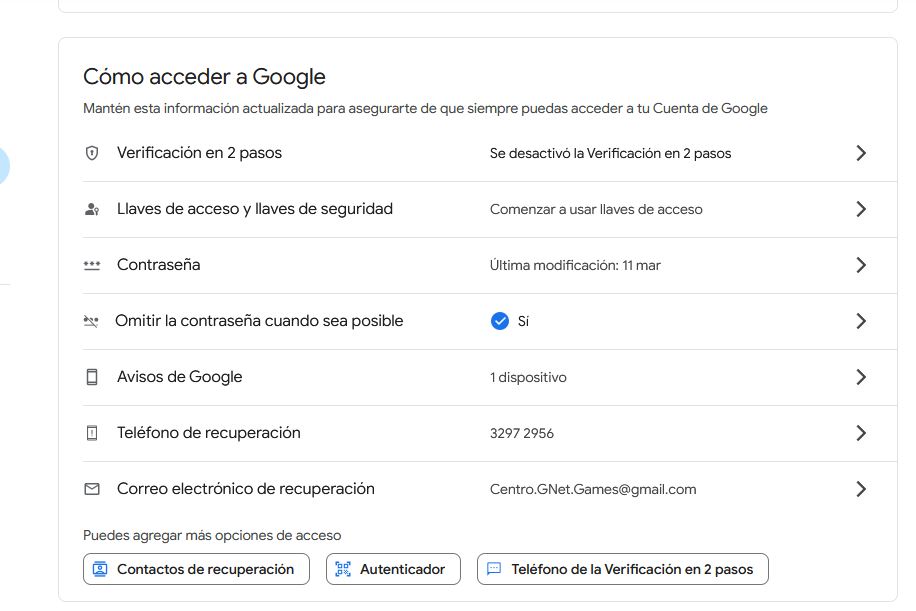Click the shield icon beside Verificación en 2 pasos
The height and width of the screenshot is (611, 916).
(x=92, y=153)
